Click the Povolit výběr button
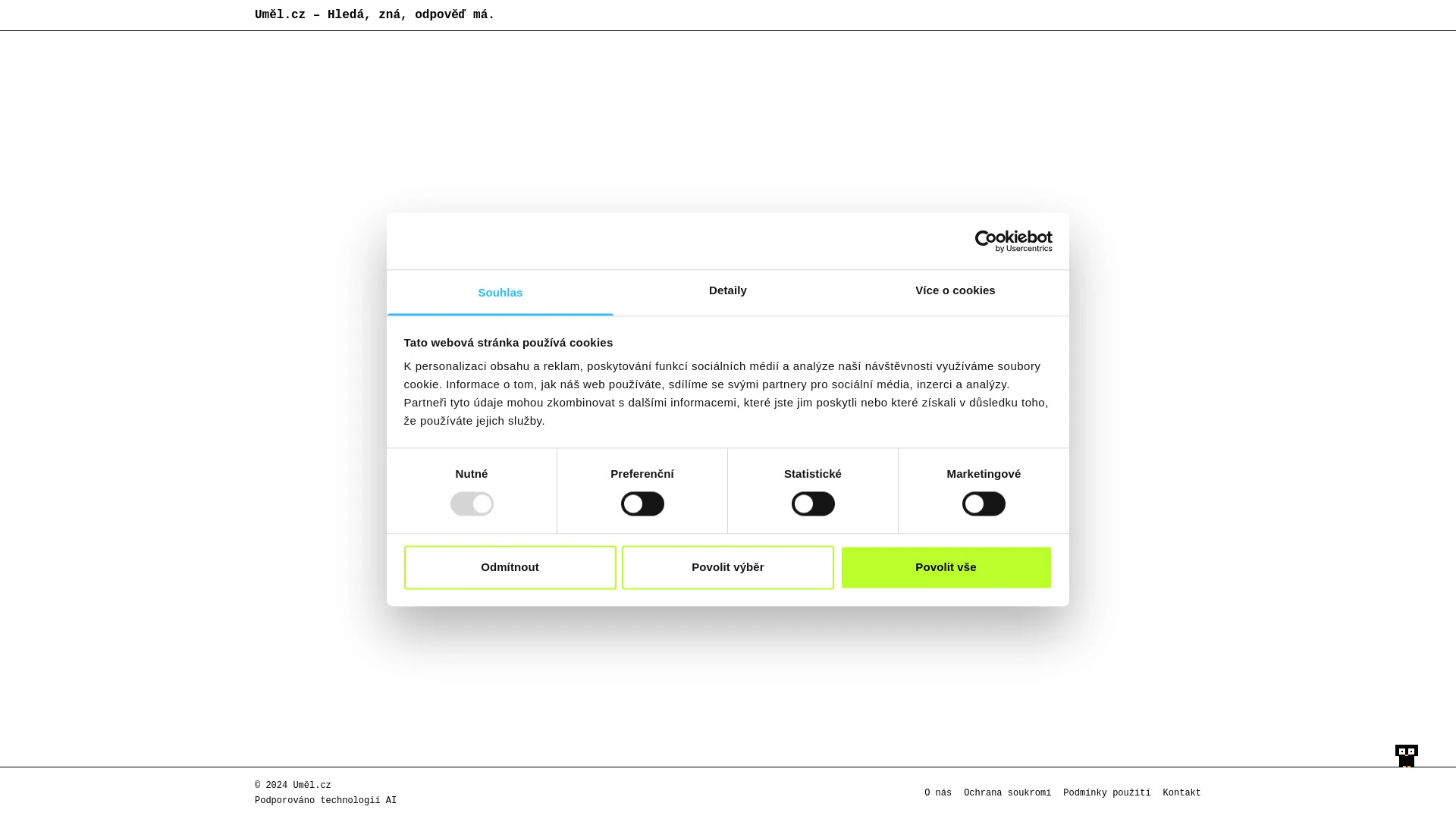Image resolution: width=1456 pixels, height=819 pixels. click(x=728, y=567)
